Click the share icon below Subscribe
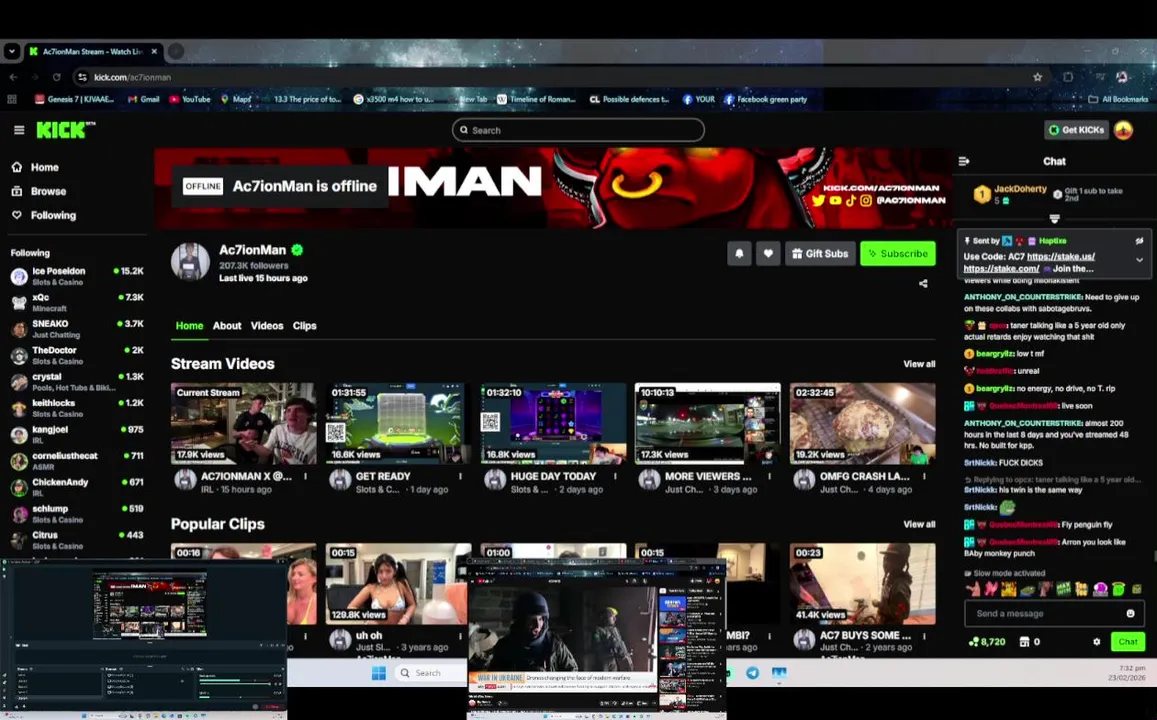The image size is (1157, 720). point(923,283)
